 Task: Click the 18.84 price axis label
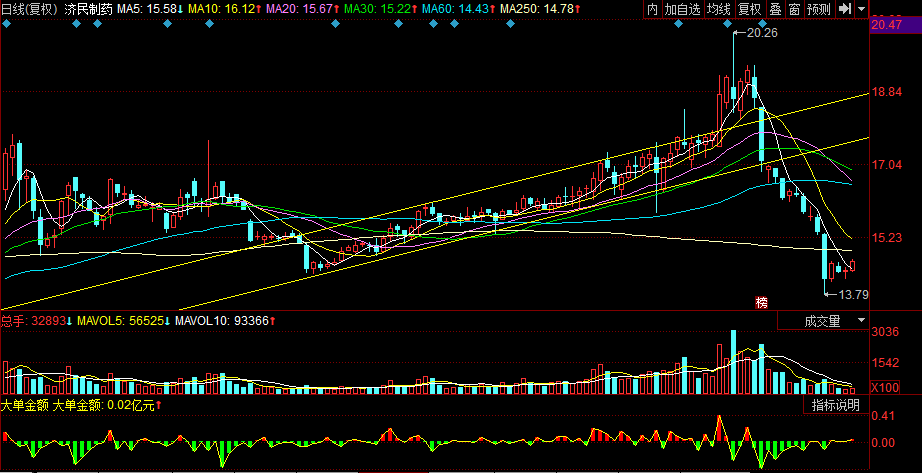[887, 92]
